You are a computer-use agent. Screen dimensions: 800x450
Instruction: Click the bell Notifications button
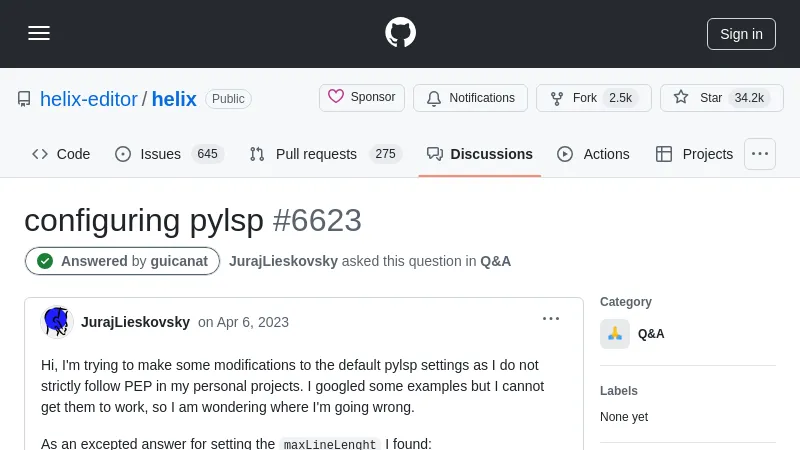pyautogui.click(x=470, y=98)
